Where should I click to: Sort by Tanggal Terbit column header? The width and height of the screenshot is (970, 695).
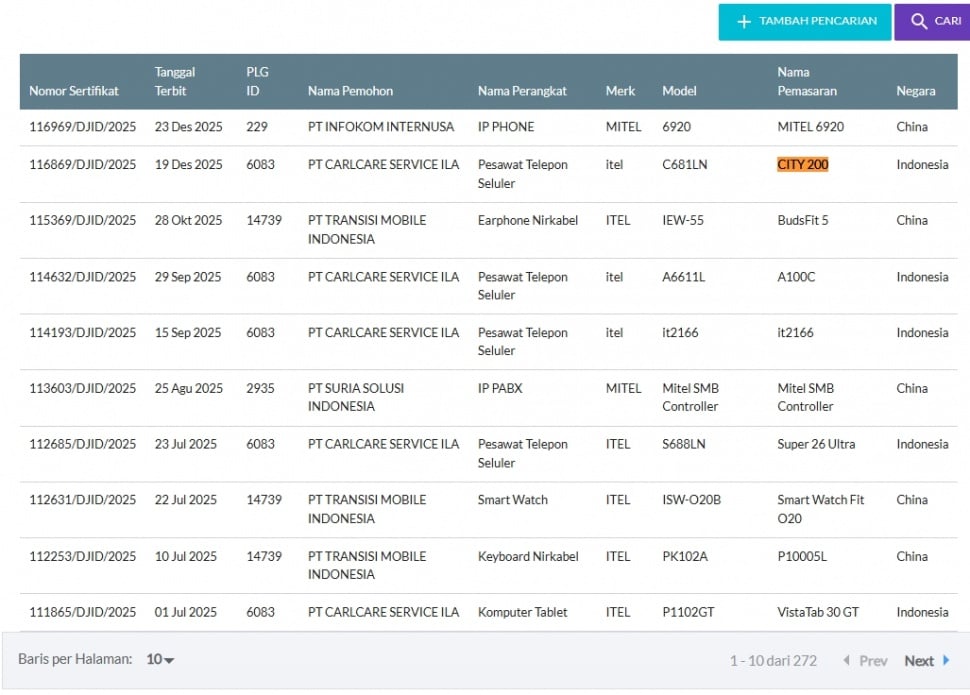(175, 81)
